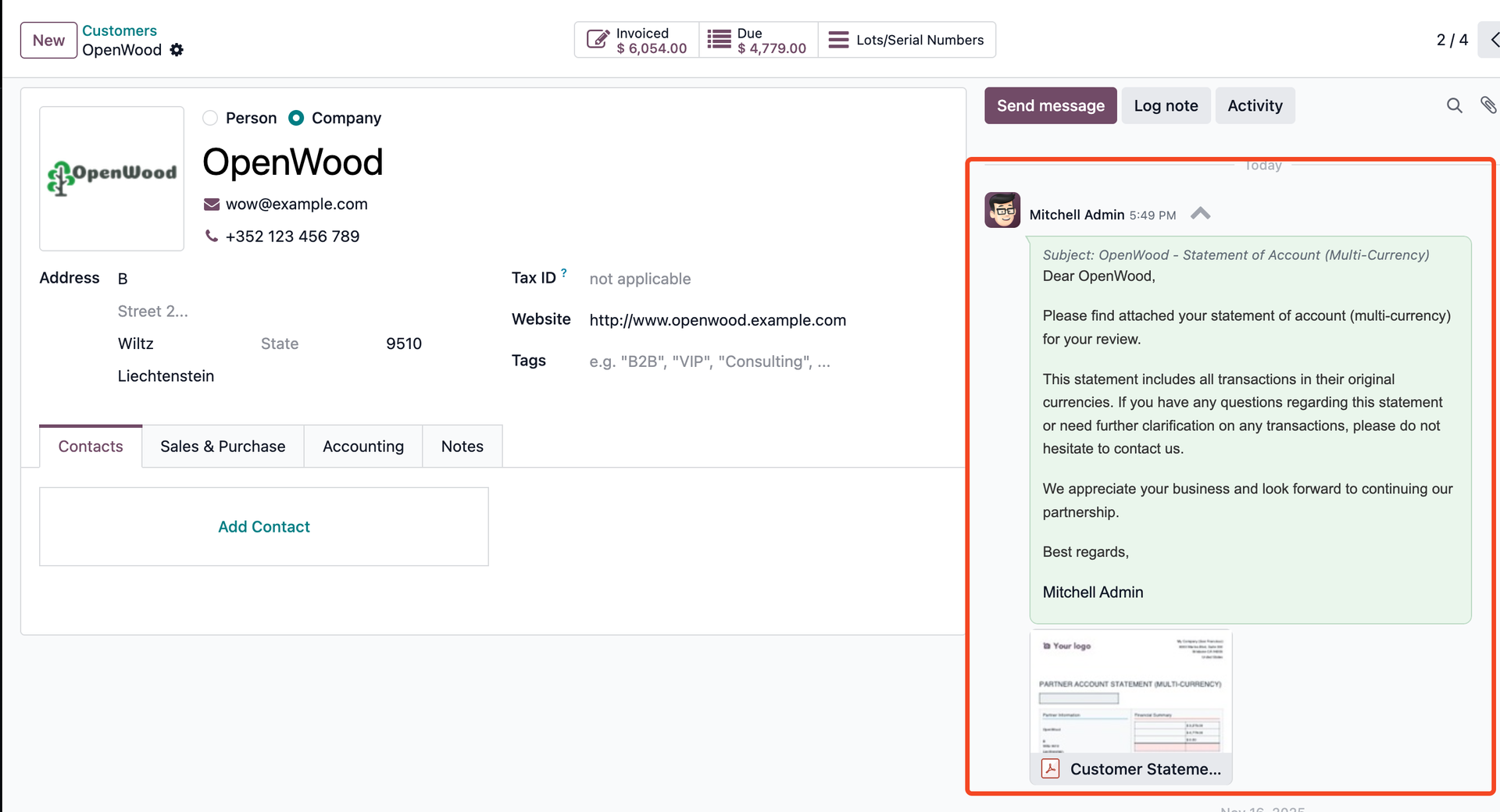
Task: Attach a file using the paperclip icon
Action: (x=1489, y=105)
